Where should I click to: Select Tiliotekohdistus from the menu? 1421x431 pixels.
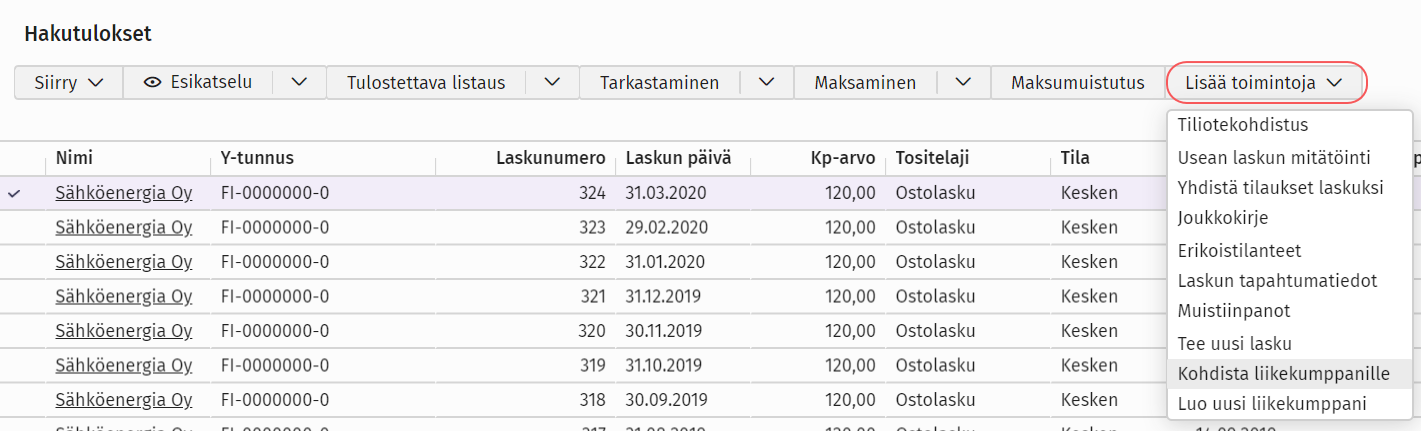tap(1289, 125)
